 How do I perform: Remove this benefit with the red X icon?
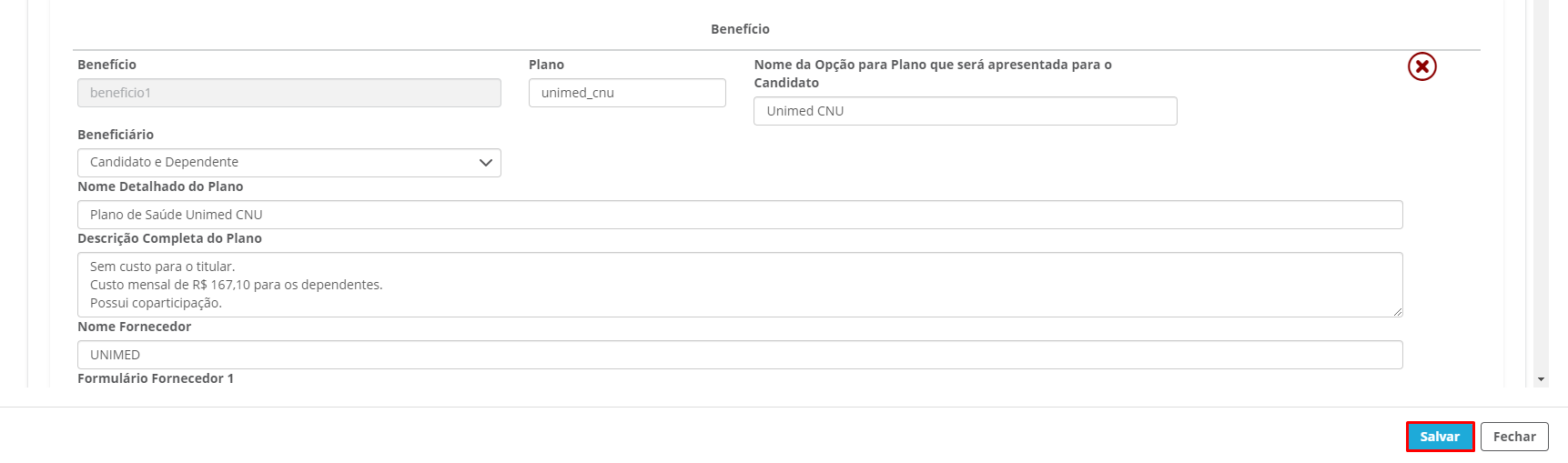(1421, 66)
